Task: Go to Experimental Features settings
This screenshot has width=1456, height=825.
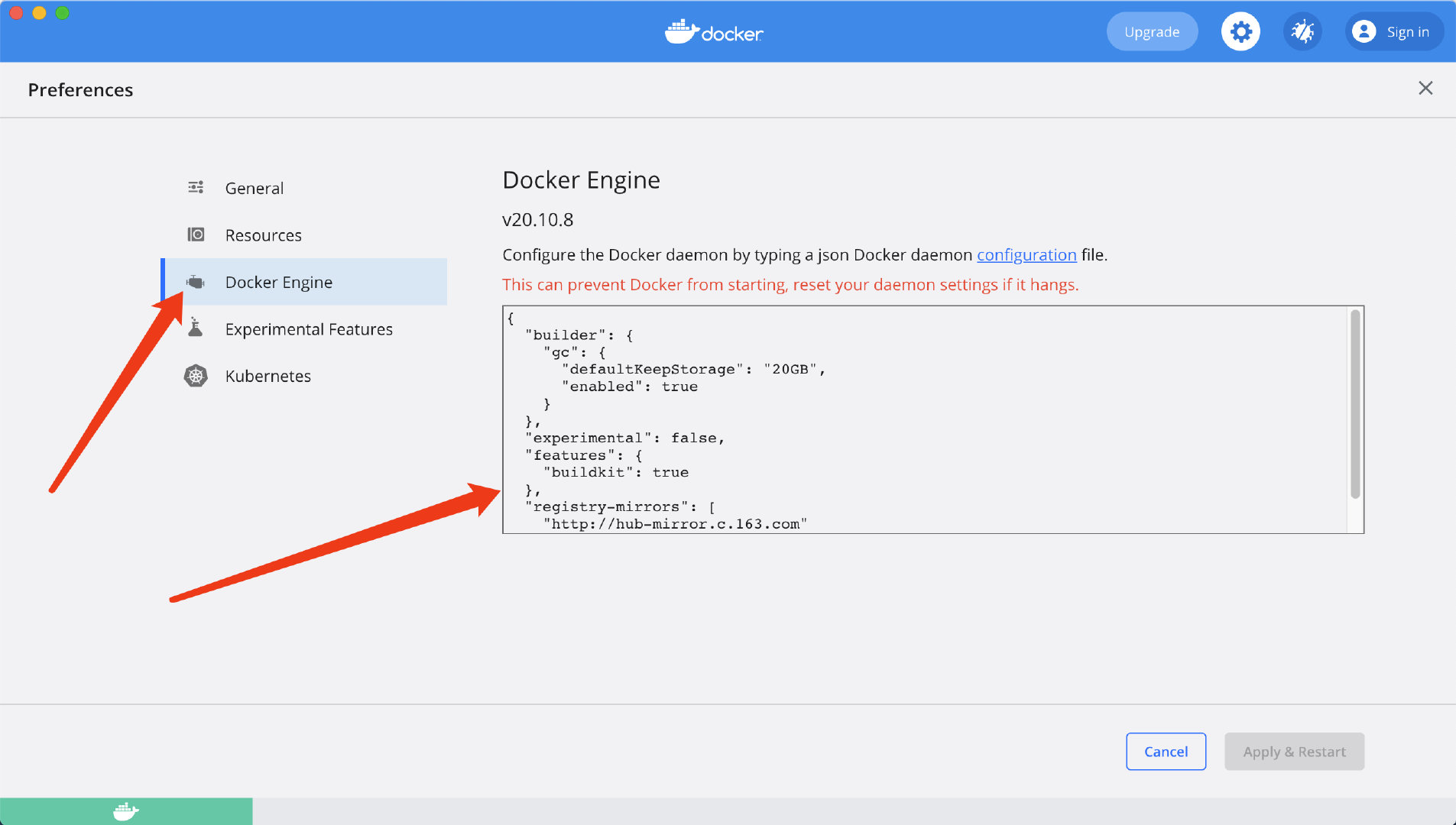Action: point(306,329)
